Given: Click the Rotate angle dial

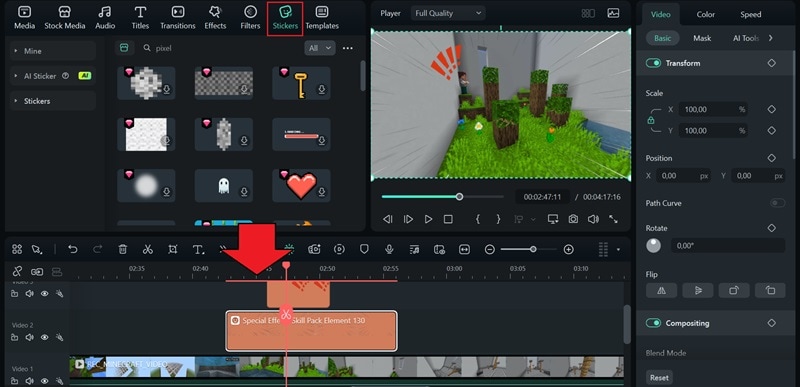Looking at the screenshot, I should [654, 246].
